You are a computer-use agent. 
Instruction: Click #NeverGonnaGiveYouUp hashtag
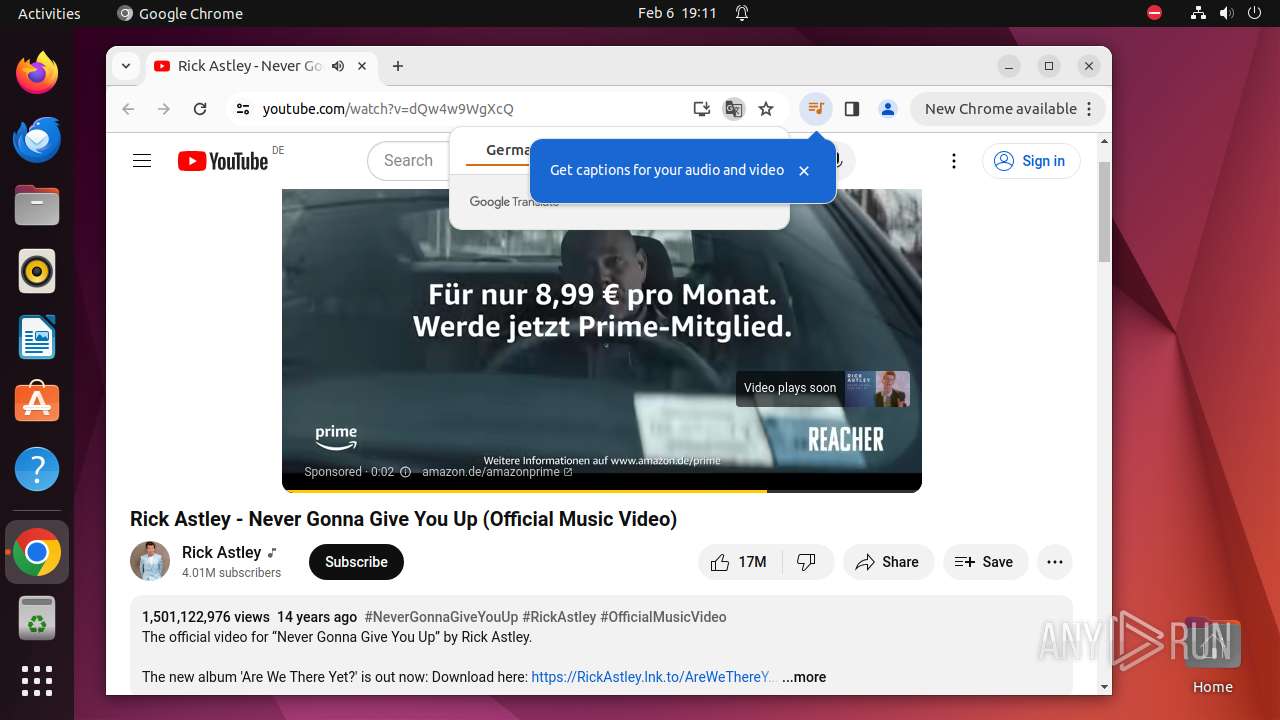(x=441, y=617)
